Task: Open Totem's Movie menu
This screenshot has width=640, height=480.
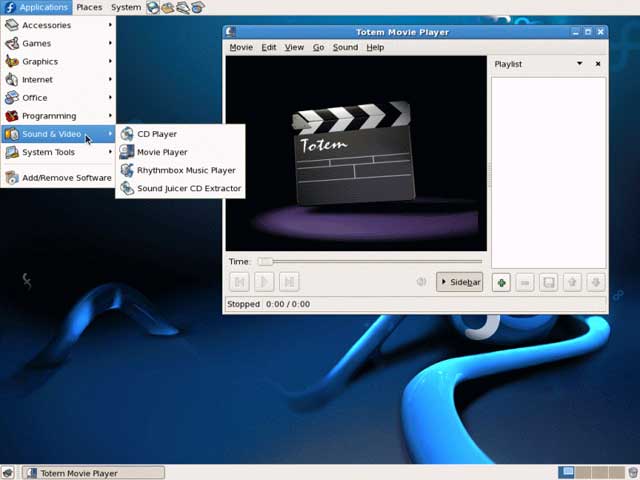Action: (241, 47)
